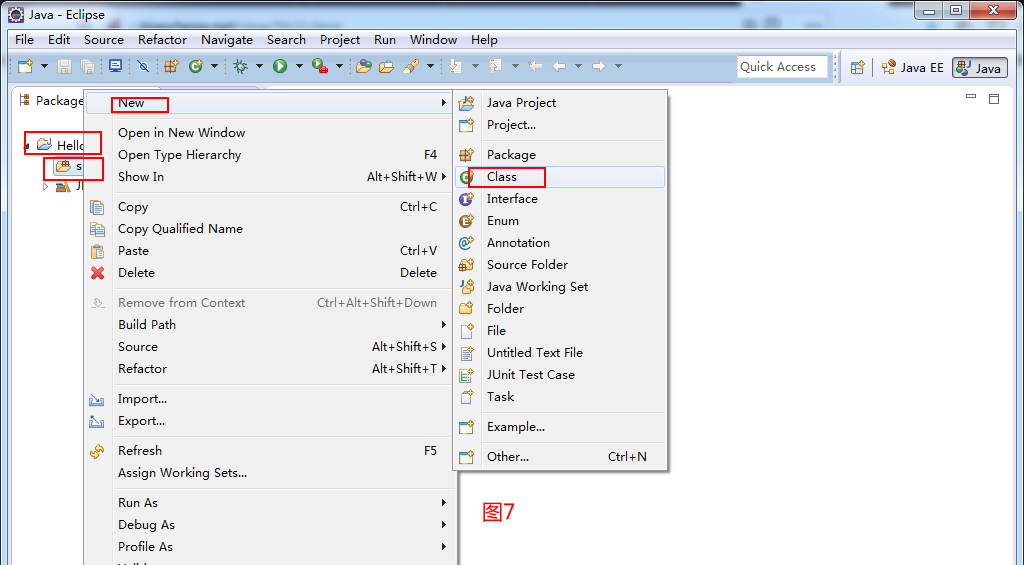The width and height of the screenshot is (1024, 565).
Task: Open the Debug dropdown arrow
Action: point(259,66)
